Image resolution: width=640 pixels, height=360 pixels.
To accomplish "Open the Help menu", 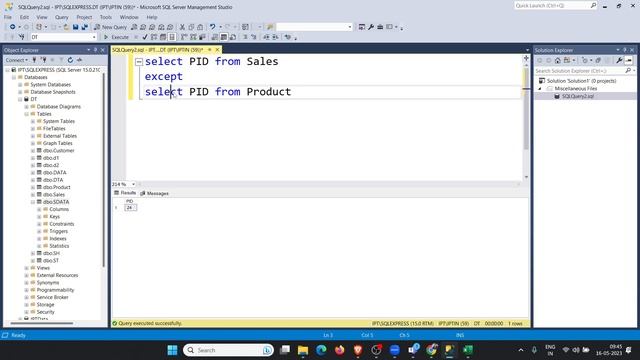I will pos(152,17).
